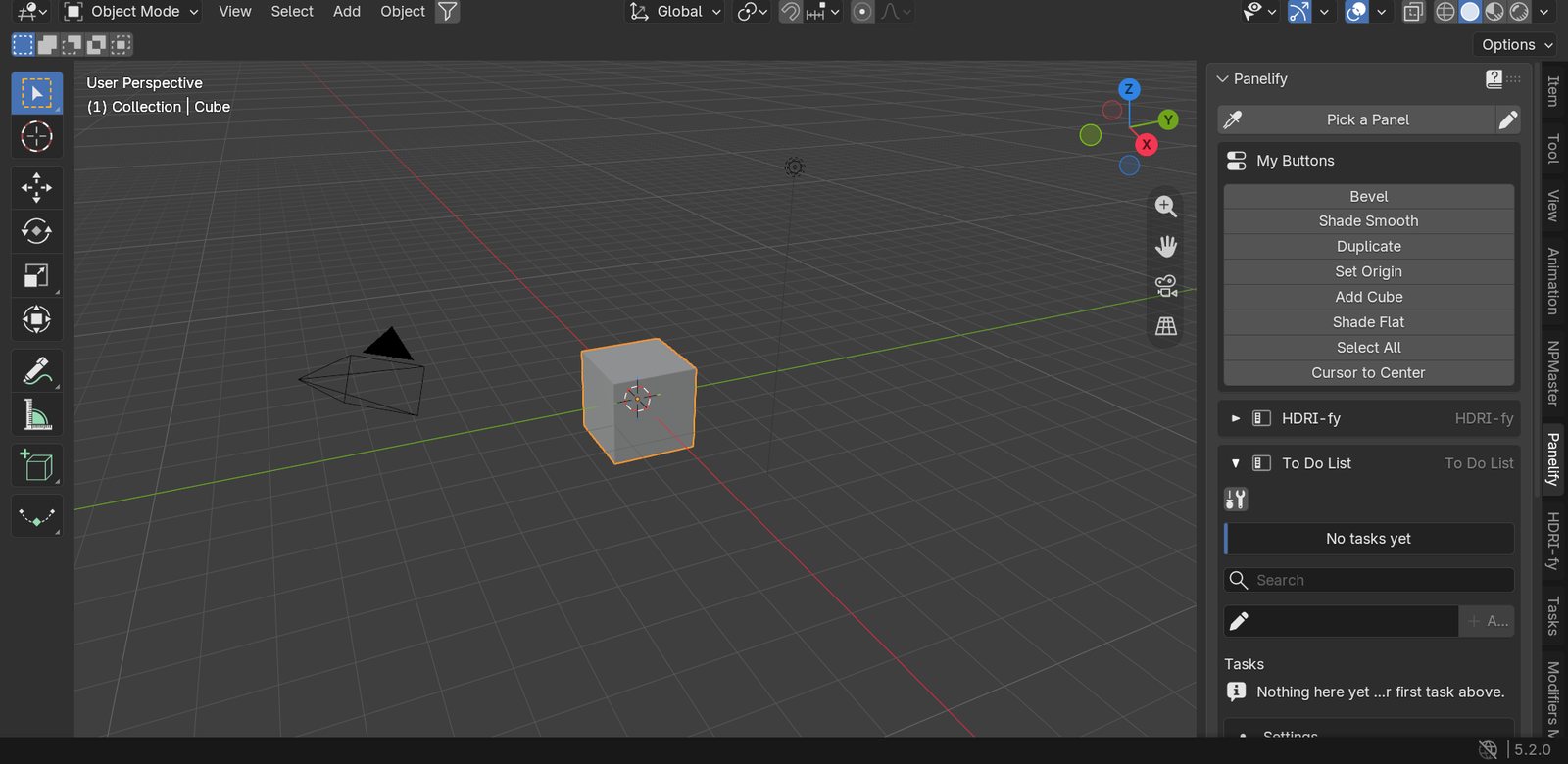Select the Annotate tool
Image resolution: width=1568 pixels, height=764 pixels.
pos(37,371)
